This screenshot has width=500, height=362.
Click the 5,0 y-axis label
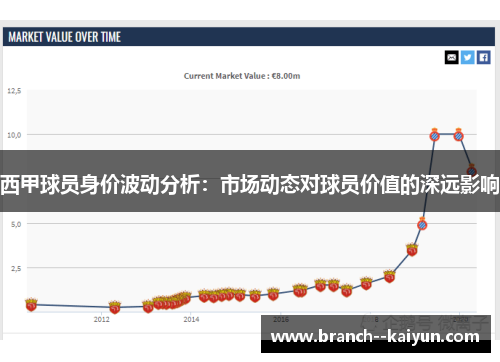tap(16, 224)
